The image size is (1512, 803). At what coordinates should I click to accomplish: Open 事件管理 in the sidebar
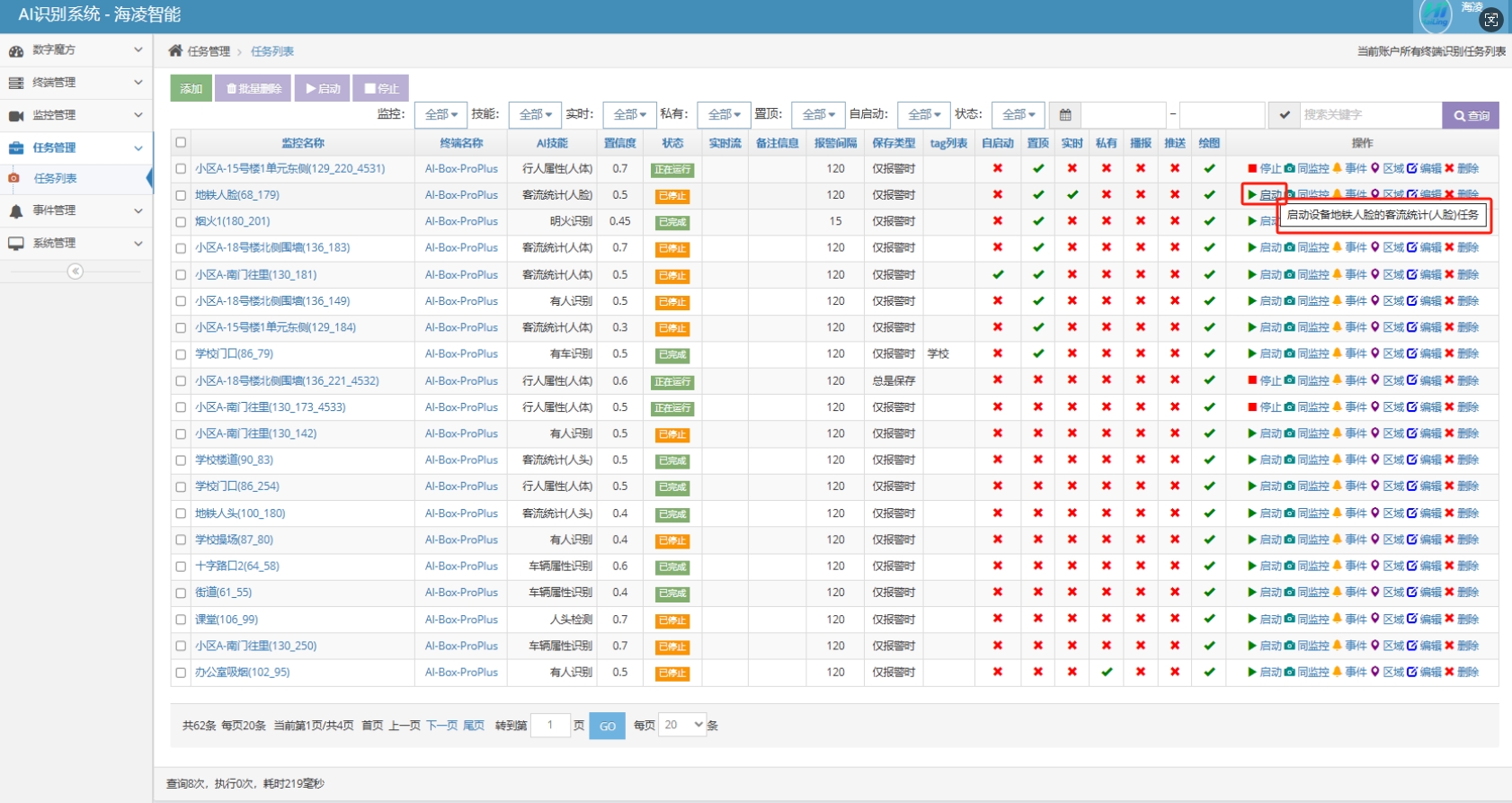[76, 210]
